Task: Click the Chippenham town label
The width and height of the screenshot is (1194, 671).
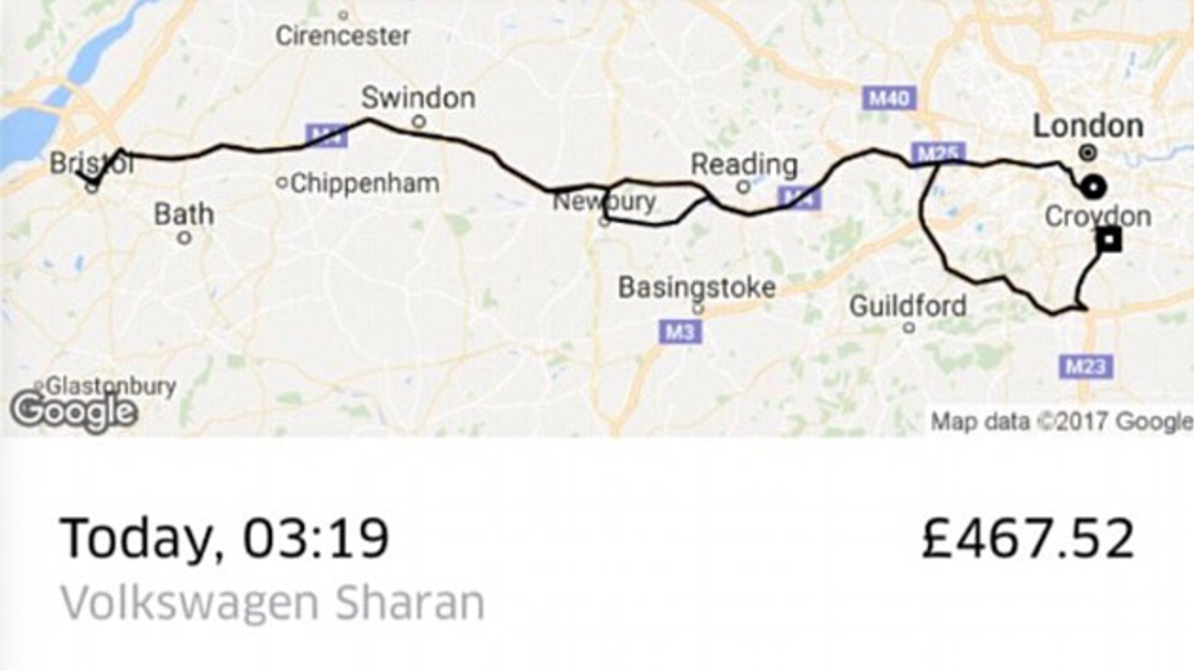Action: (x=365, y=184)
